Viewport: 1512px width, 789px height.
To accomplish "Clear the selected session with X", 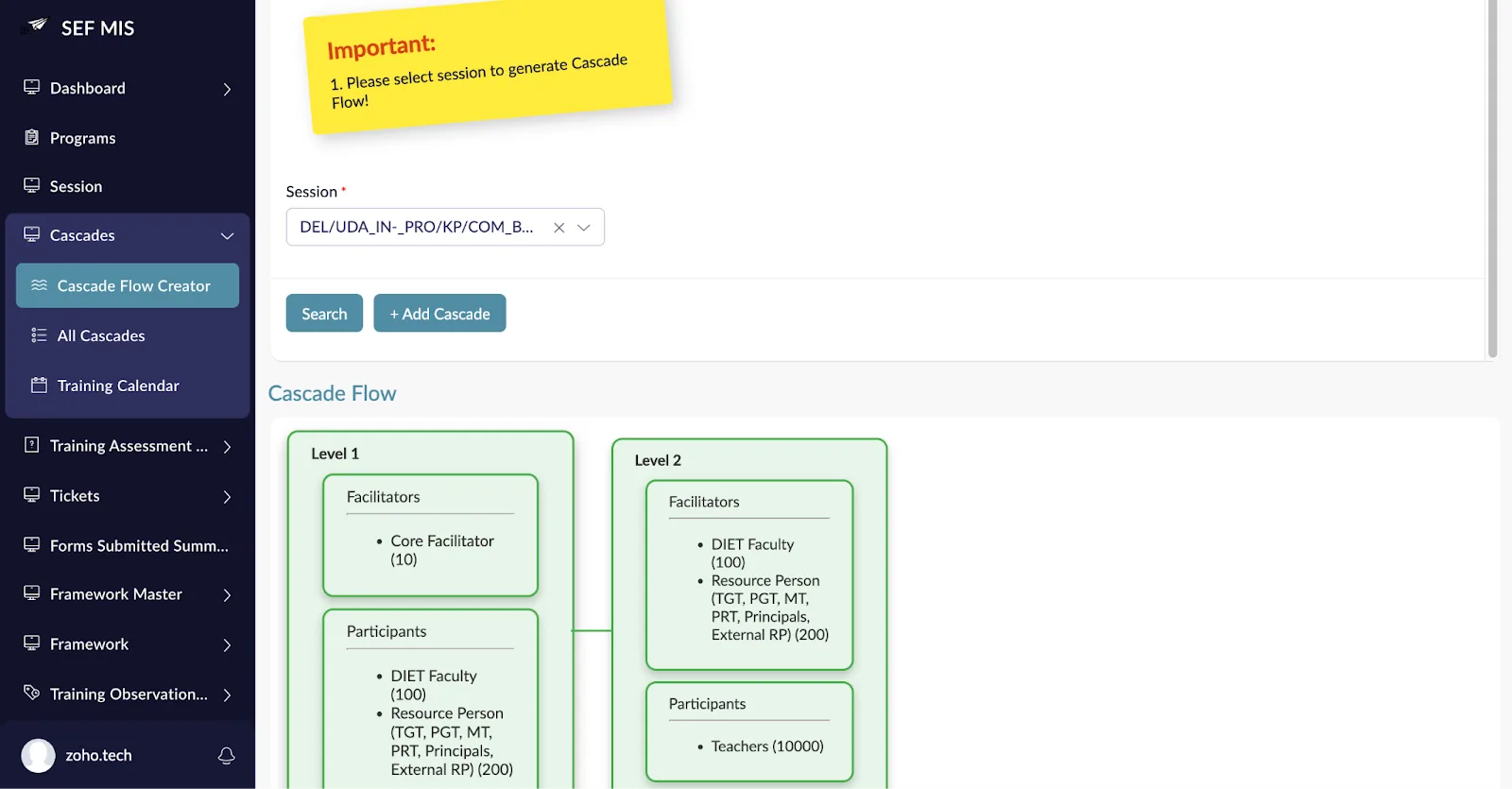I will (x=559, y=228).
